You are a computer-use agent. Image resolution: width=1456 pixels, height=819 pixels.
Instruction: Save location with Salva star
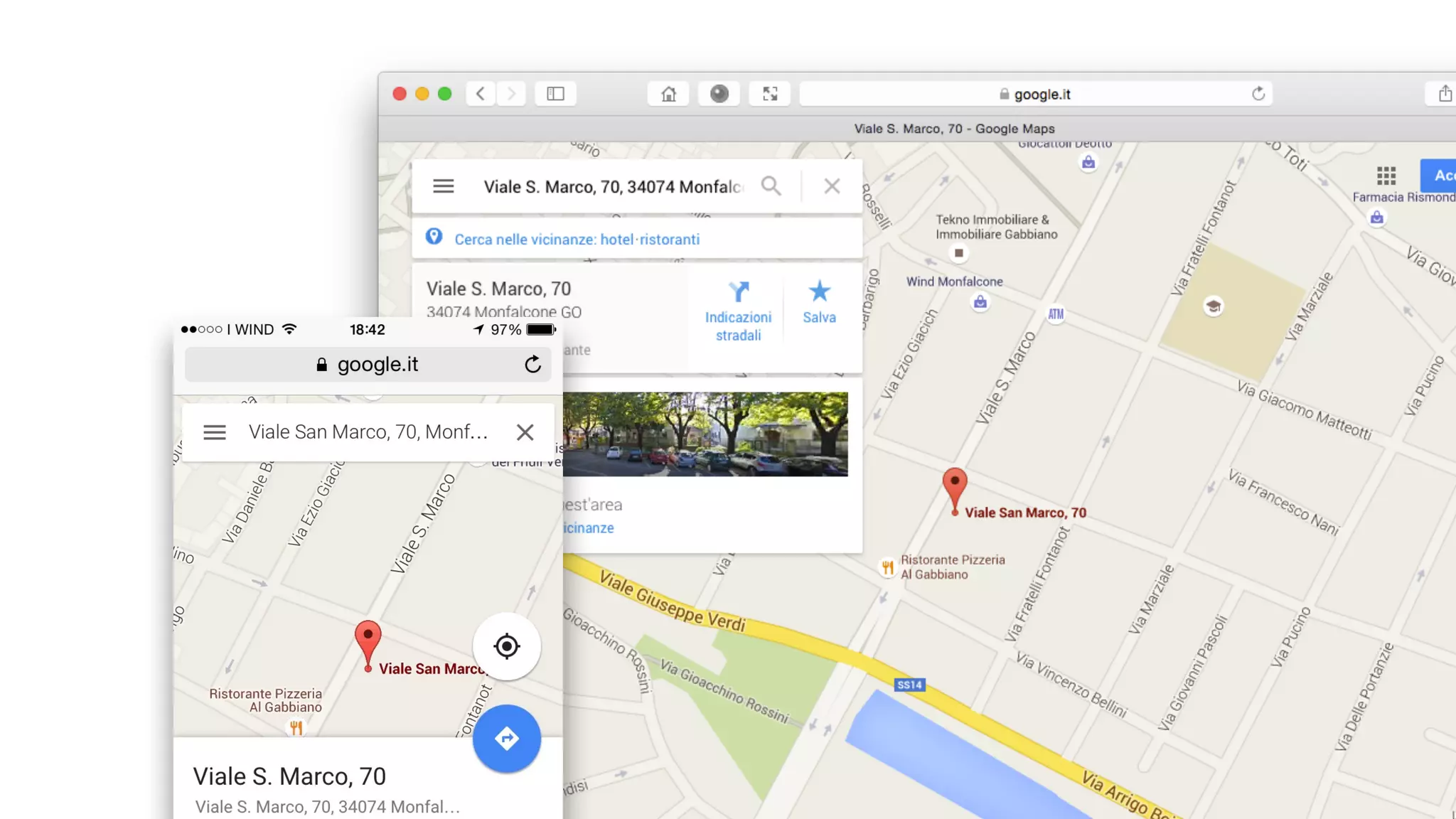coord(819,303)
